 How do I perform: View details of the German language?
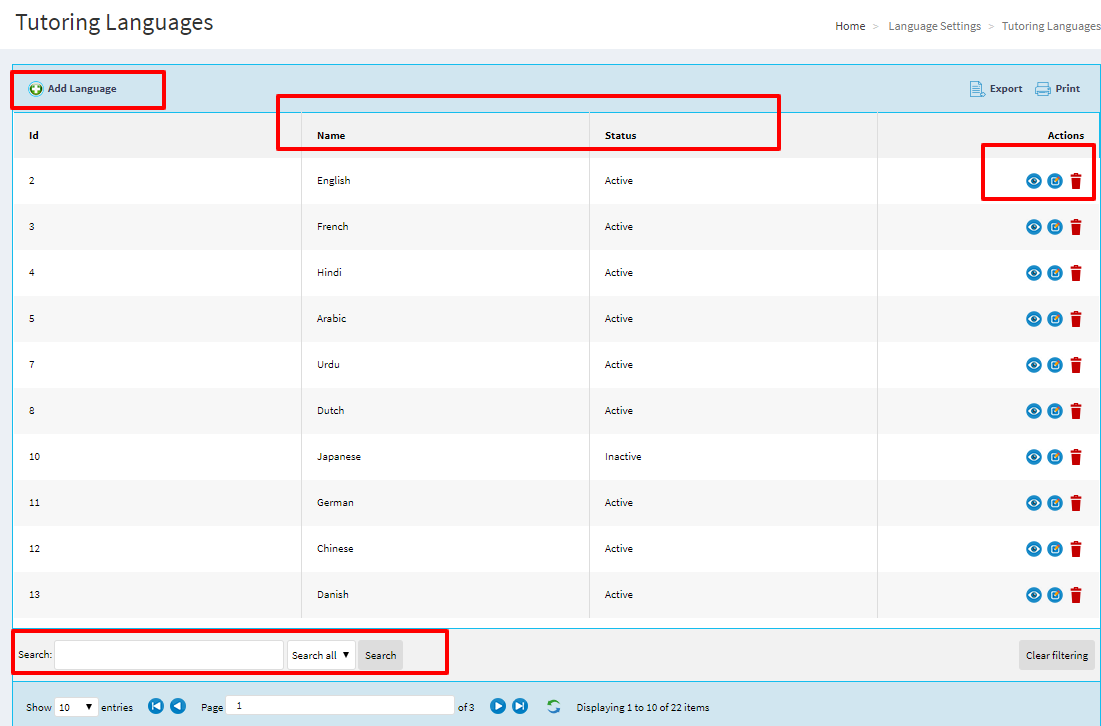tap(1034, 503)
